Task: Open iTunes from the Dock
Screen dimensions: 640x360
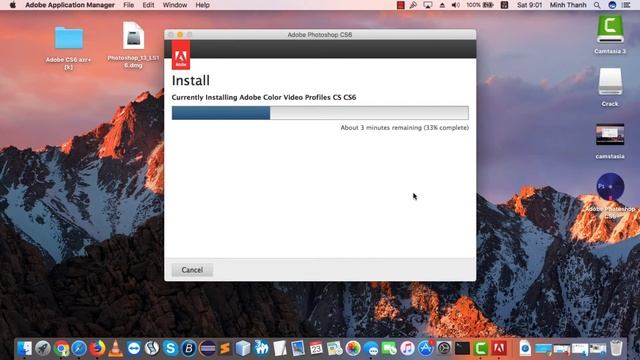Action: (x=407, y=348)
